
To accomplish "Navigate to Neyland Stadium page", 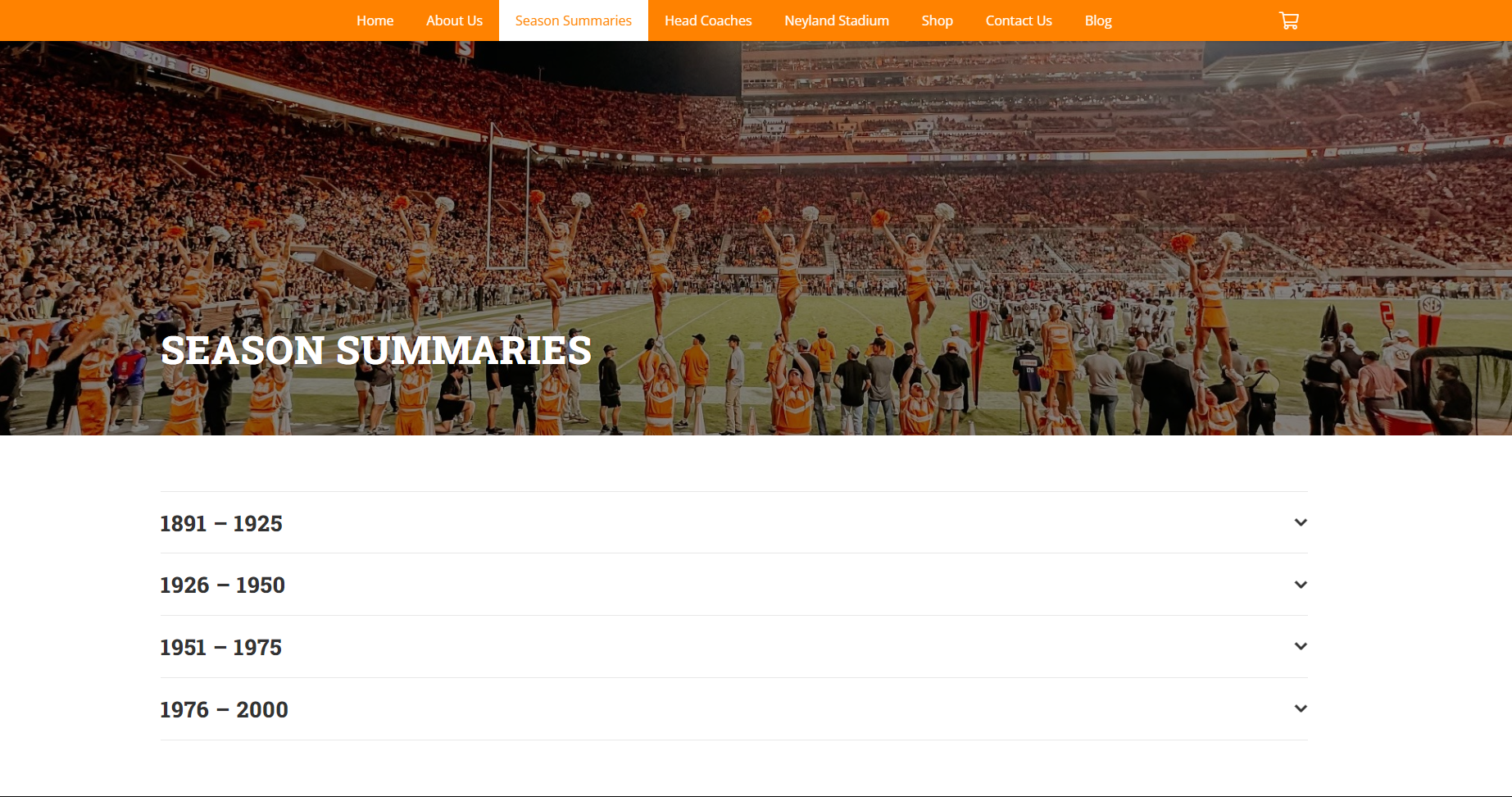I will click(837, 20).
